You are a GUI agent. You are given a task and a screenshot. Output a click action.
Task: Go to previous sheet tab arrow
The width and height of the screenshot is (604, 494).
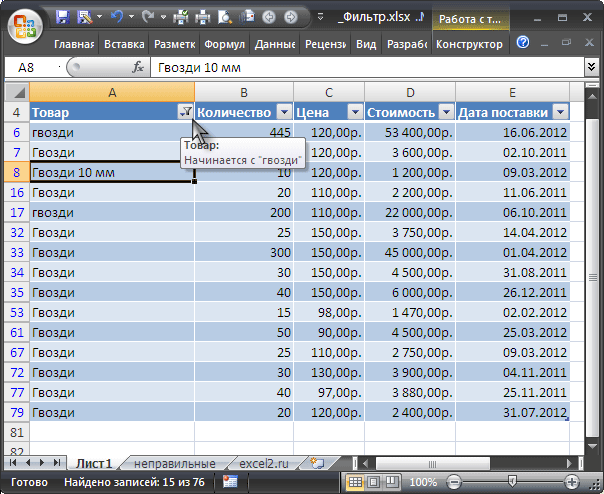click(x=28, y=462)
